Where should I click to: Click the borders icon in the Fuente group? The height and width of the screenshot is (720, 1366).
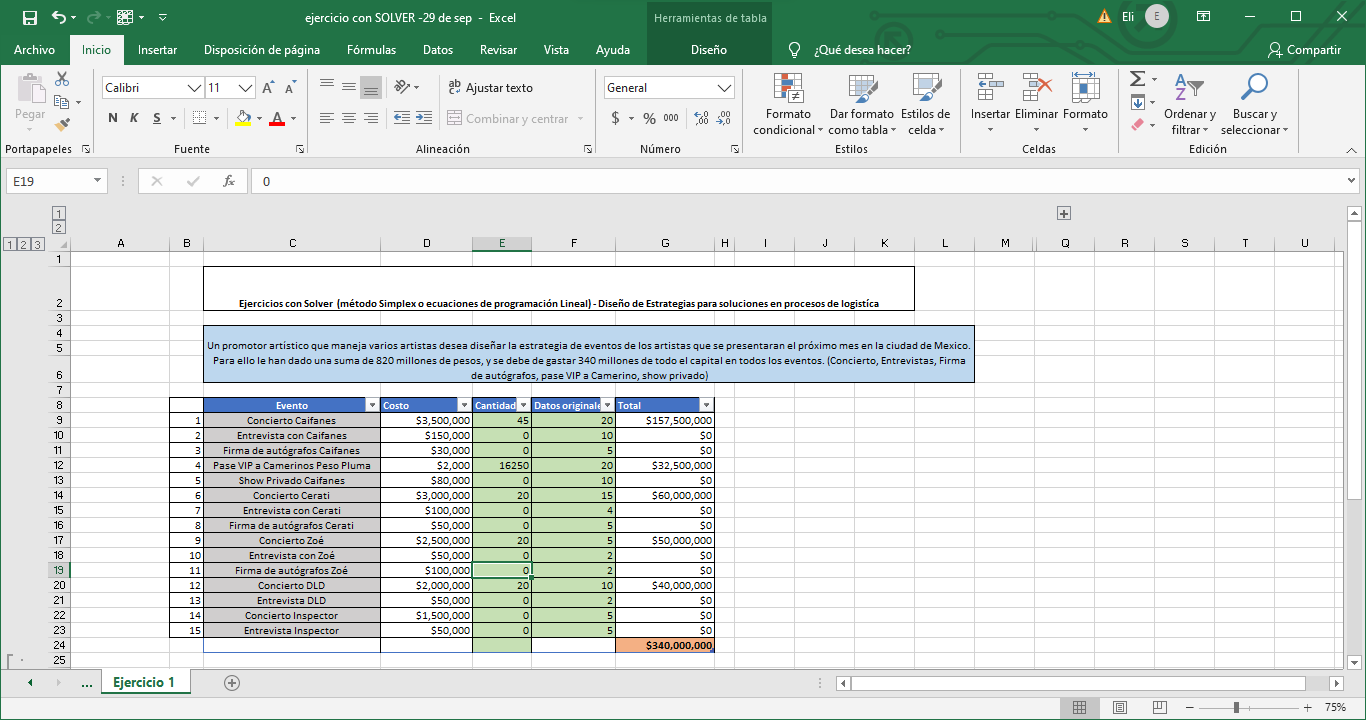(199, 118)
